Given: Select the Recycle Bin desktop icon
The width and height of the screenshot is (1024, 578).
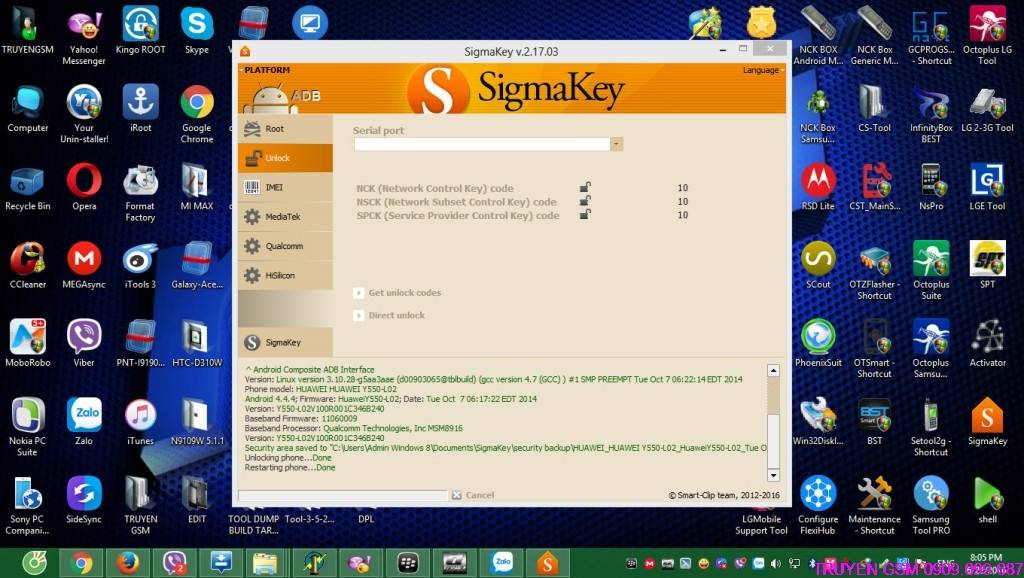Looking at the screenshot, I should point(27,189).
